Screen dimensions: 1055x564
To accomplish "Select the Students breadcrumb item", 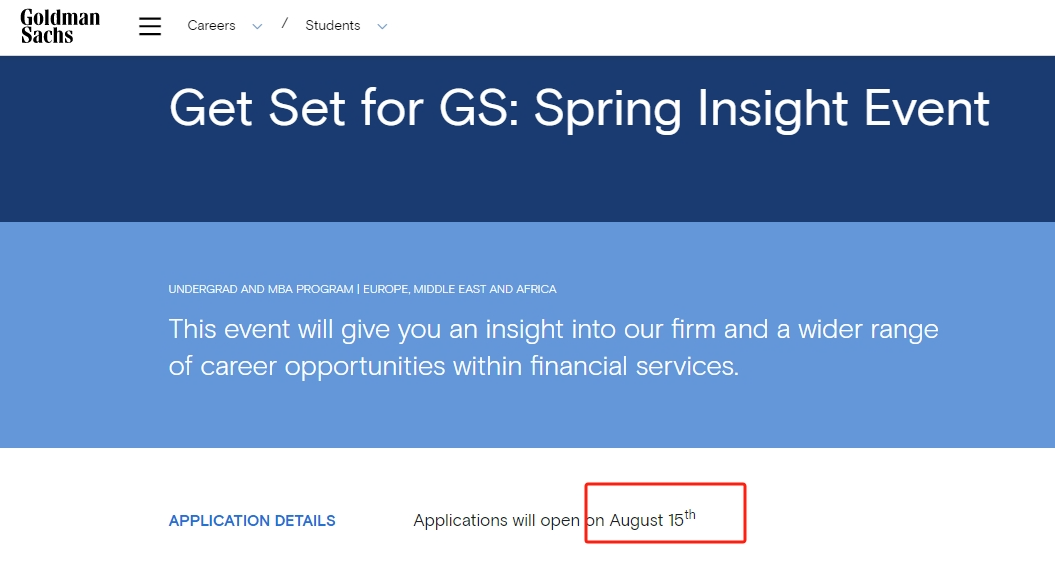I will click(x=332, y=26).
